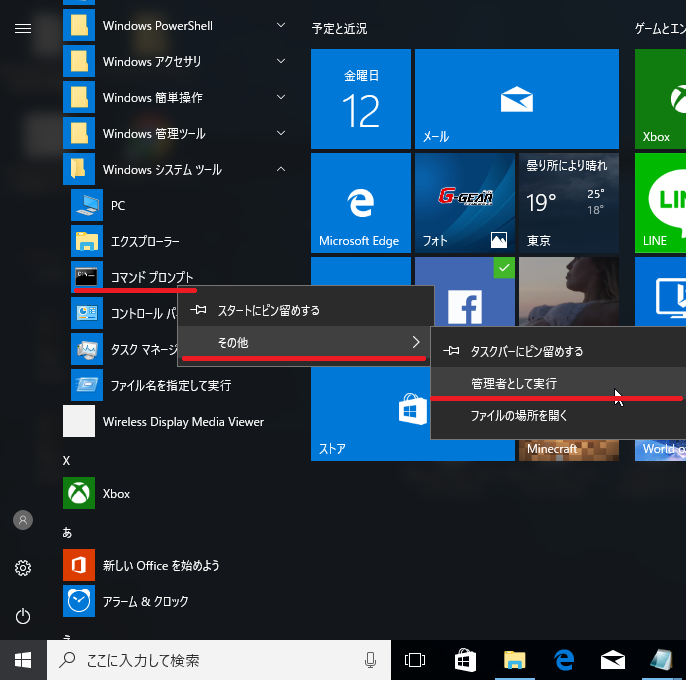Click the Windows 簡単操作 folder icon

tap(79, 97)
